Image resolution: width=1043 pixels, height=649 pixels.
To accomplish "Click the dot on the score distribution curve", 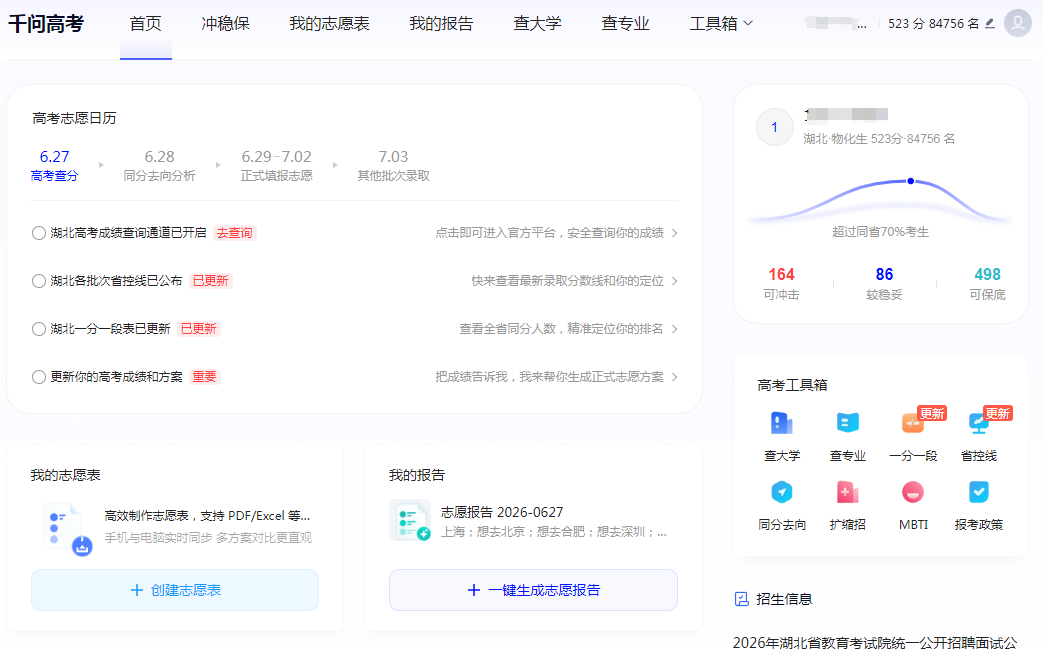I will click(911, 181).
